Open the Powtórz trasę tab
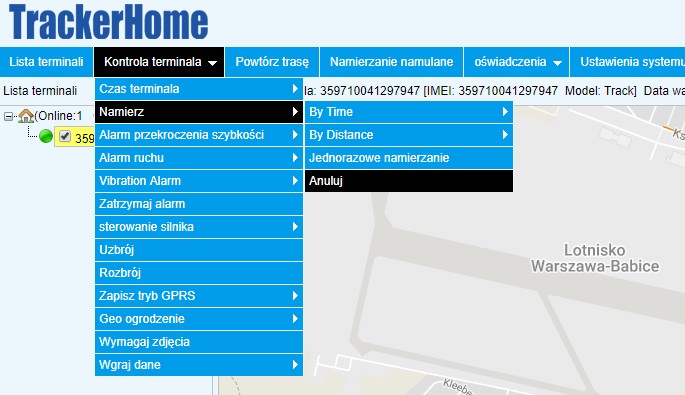The image size is (685, 395). click(272, 62)
